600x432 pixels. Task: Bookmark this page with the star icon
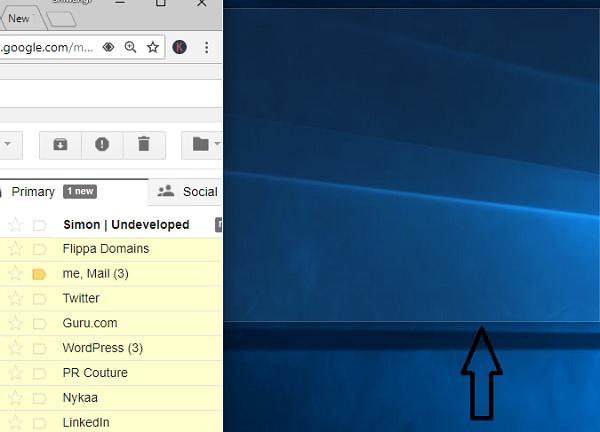[153, 47]
